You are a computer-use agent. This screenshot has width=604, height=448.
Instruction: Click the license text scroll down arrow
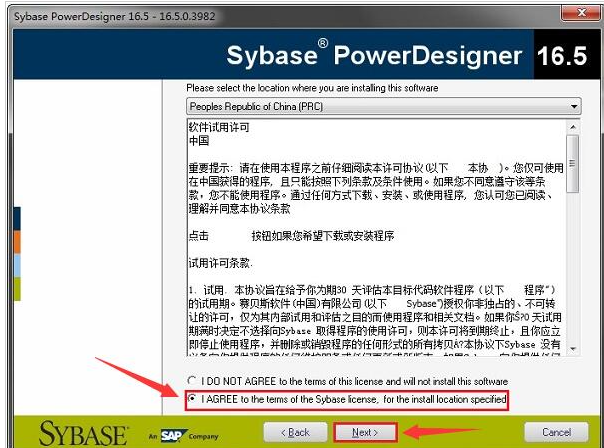coord(573,349)
